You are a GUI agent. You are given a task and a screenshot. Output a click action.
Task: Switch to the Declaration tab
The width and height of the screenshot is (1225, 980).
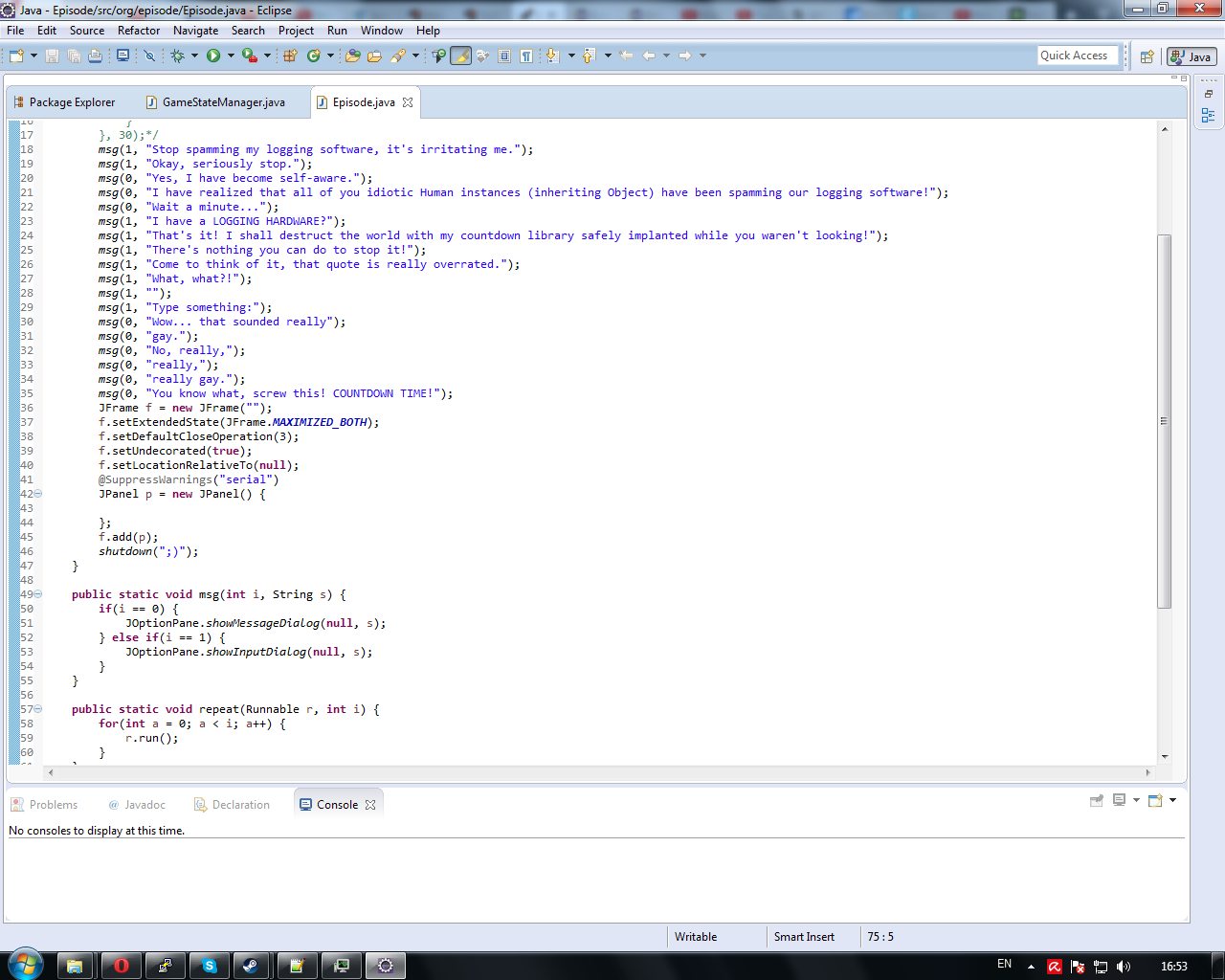(x=233, y=805)
